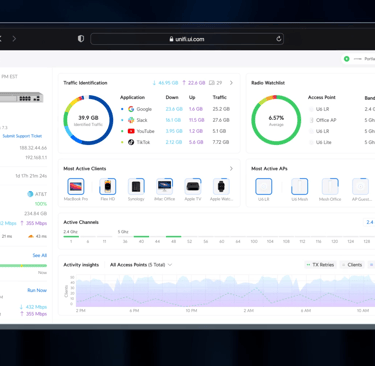This screenshot has height=366, width=375.
Task: Click Slack's 27.6 GB traffic value
Action: (221, 120)
